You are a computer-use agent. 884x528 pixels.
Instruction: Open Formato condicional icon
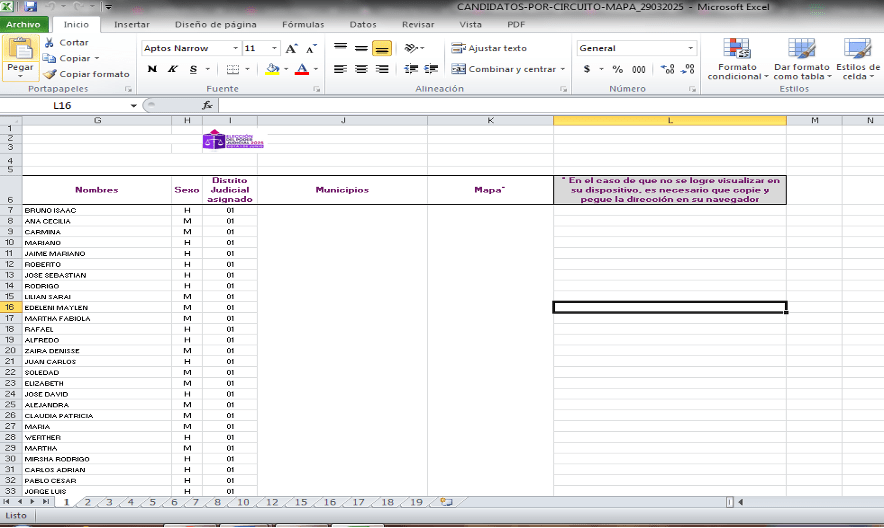[x=737, y=50]
